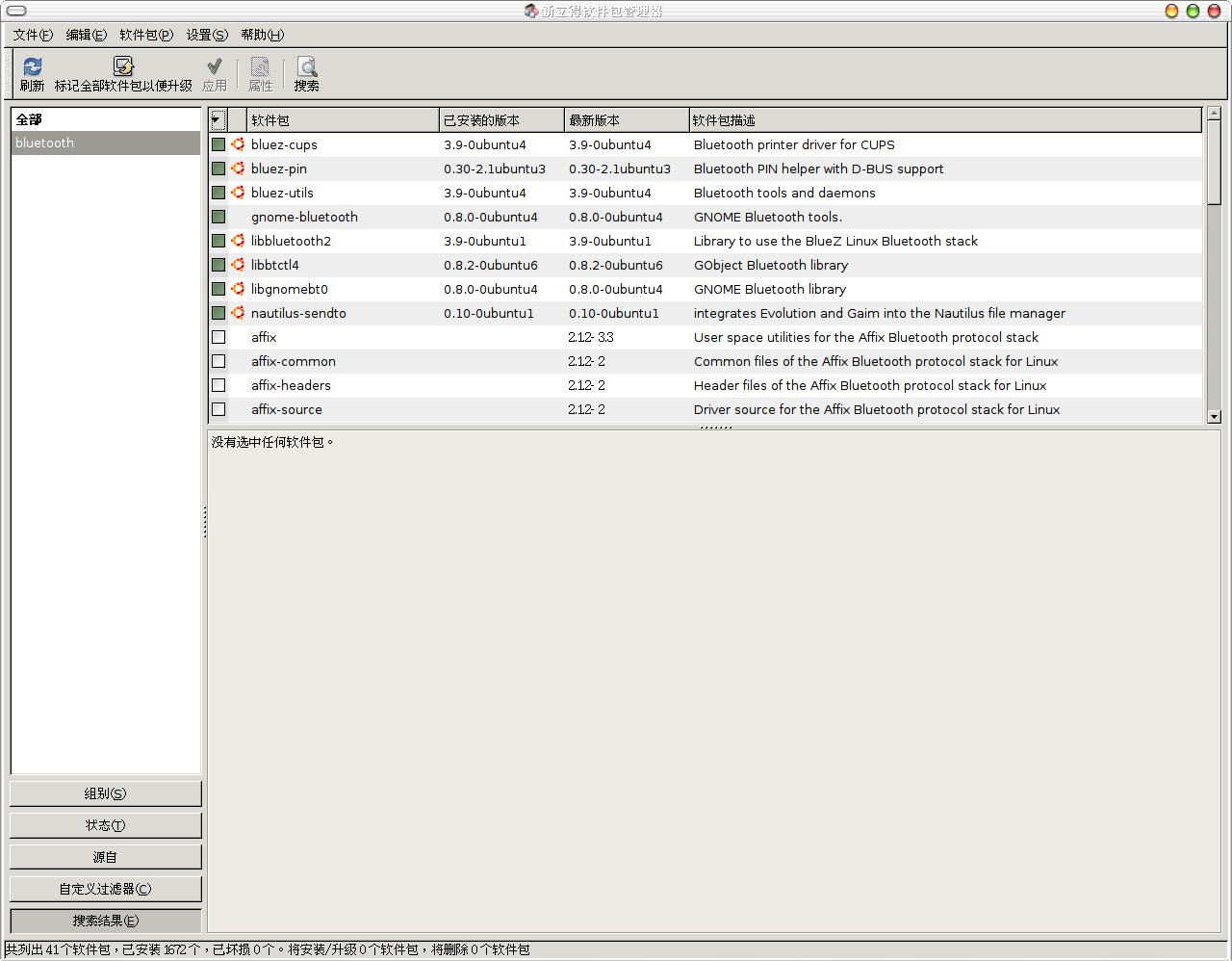Click Ubuntu support icon for libbluetooth2

click(x=238, y=241)
